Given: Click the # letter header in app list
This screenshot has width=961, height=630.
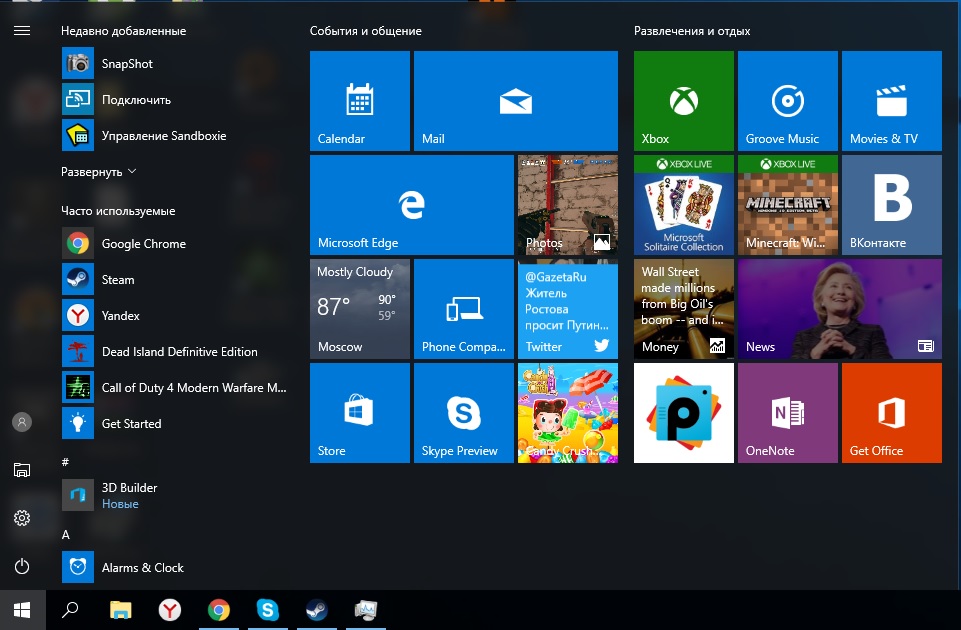Looking at the screenshot, I should pos(65,462).
